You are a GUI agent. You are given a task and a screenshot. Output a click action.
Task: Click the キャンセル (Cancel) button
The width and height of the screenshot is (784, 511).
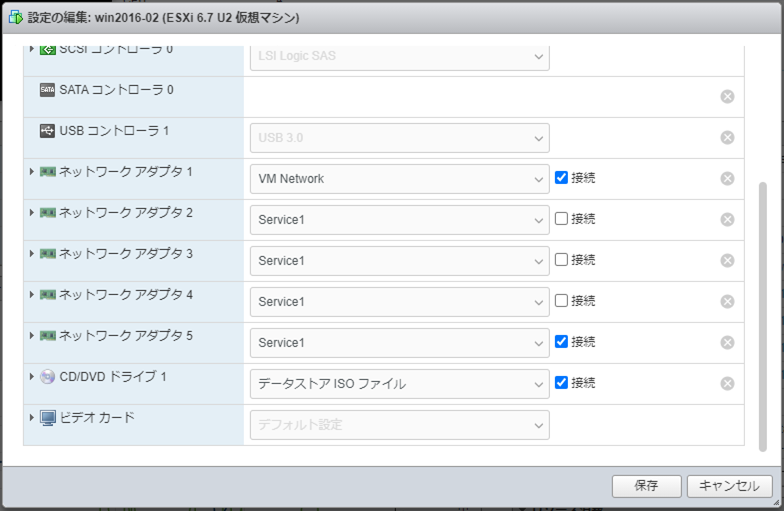[729, 486]
